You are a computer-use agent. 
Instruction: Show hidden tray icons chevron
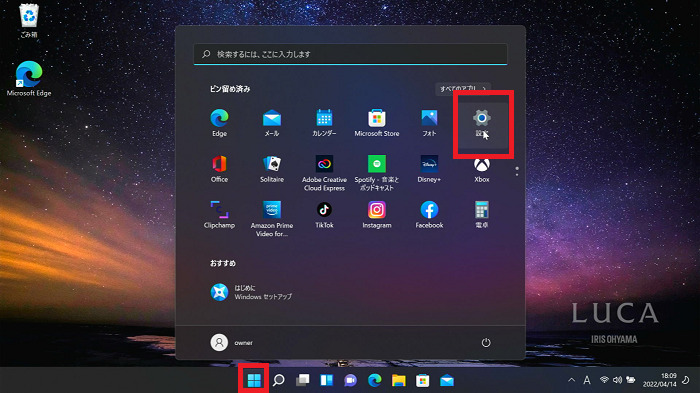(571, 380)
